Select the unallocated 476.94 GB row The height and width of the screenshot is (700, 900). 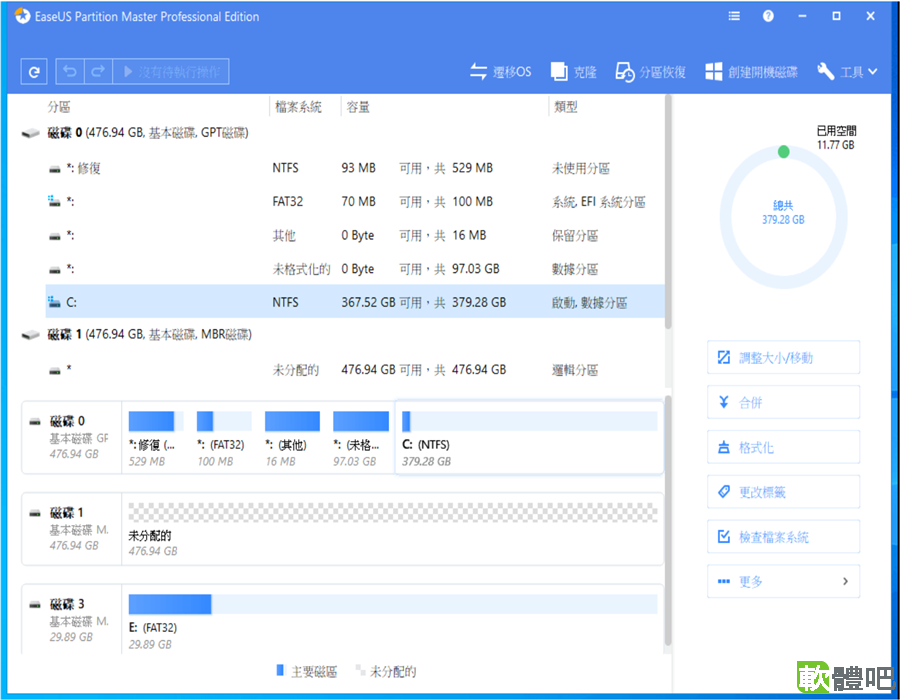(x=355, y=370)
